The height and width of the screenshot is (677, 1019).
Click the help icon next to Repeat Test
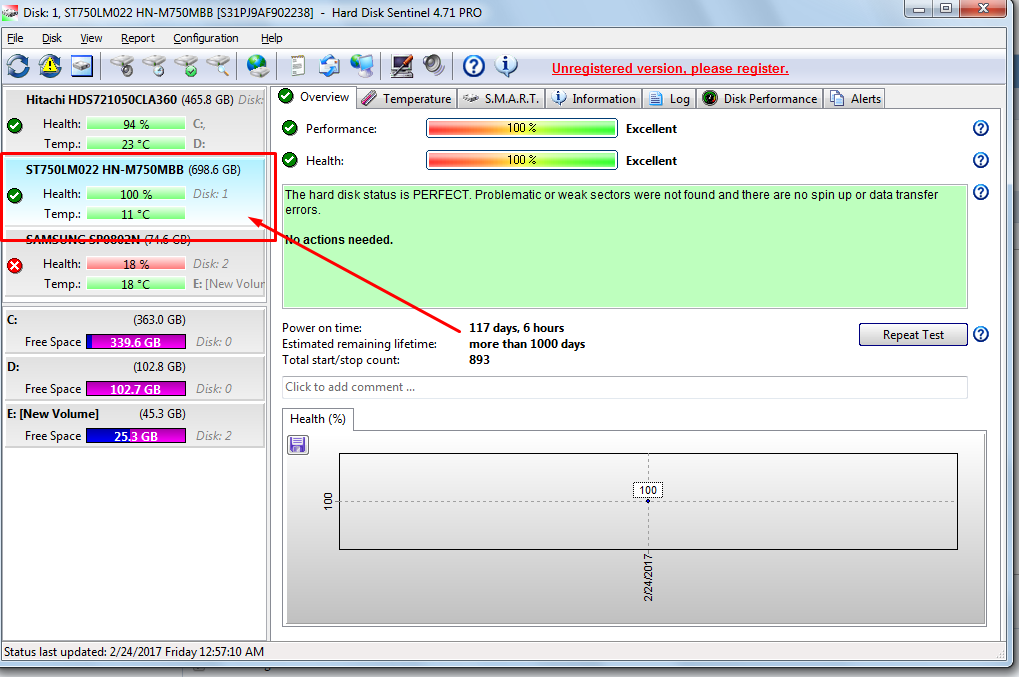(x=981, y=334)
